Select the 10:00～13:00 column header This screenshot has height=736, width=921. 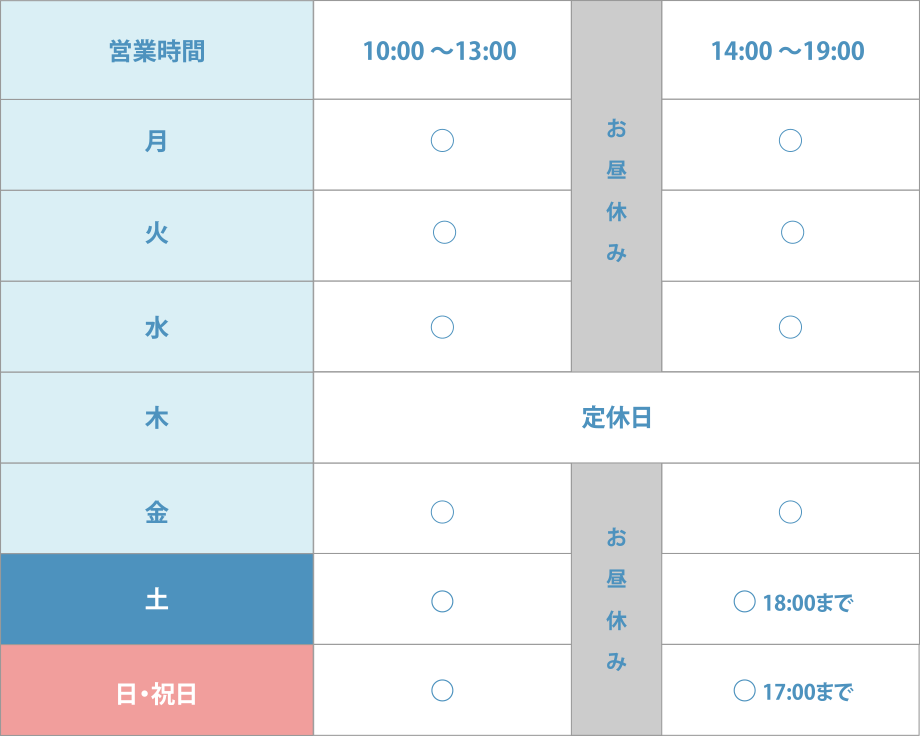point(442,51)
